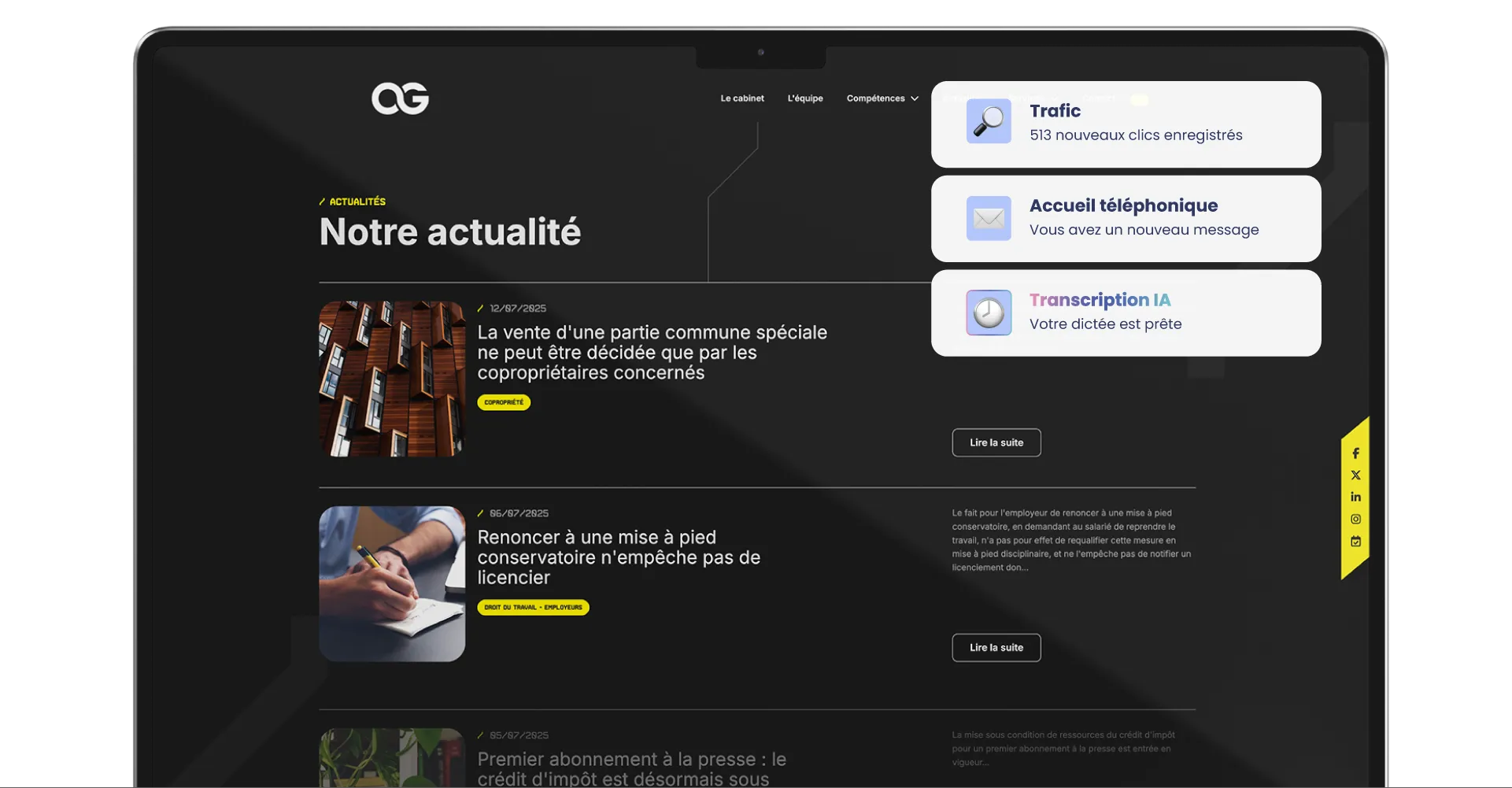1512x788 pixels.
Task: Open article "Premier abonnement à la presse"
Action: [x=631, y=769]
